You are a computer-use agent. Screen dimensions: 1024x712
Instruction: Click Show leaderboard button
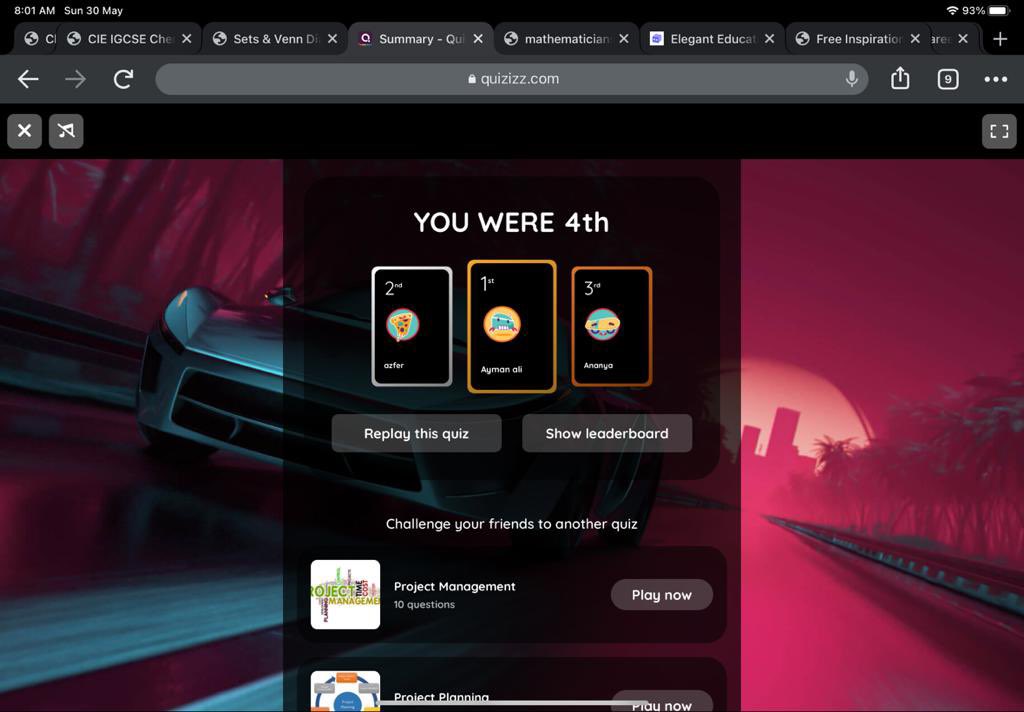pos(607,433)
